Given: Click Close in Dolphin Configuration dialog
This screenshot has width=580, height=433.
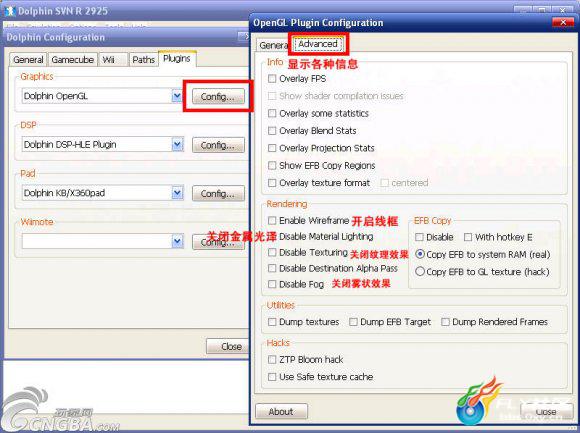Looking at the screenshot, I should click(x=228, y=346).
